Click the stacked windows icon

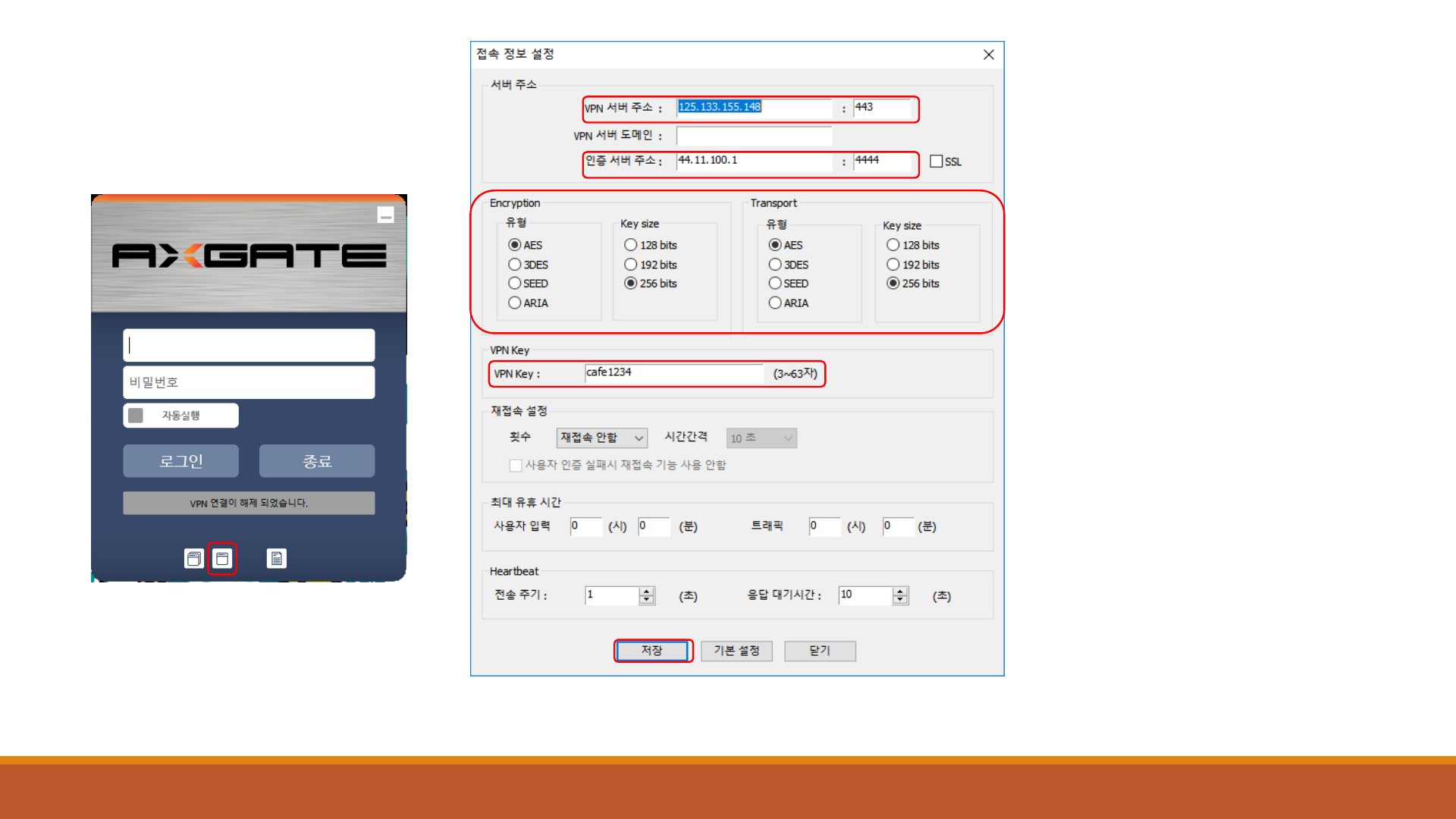click(x=194, y=559)
